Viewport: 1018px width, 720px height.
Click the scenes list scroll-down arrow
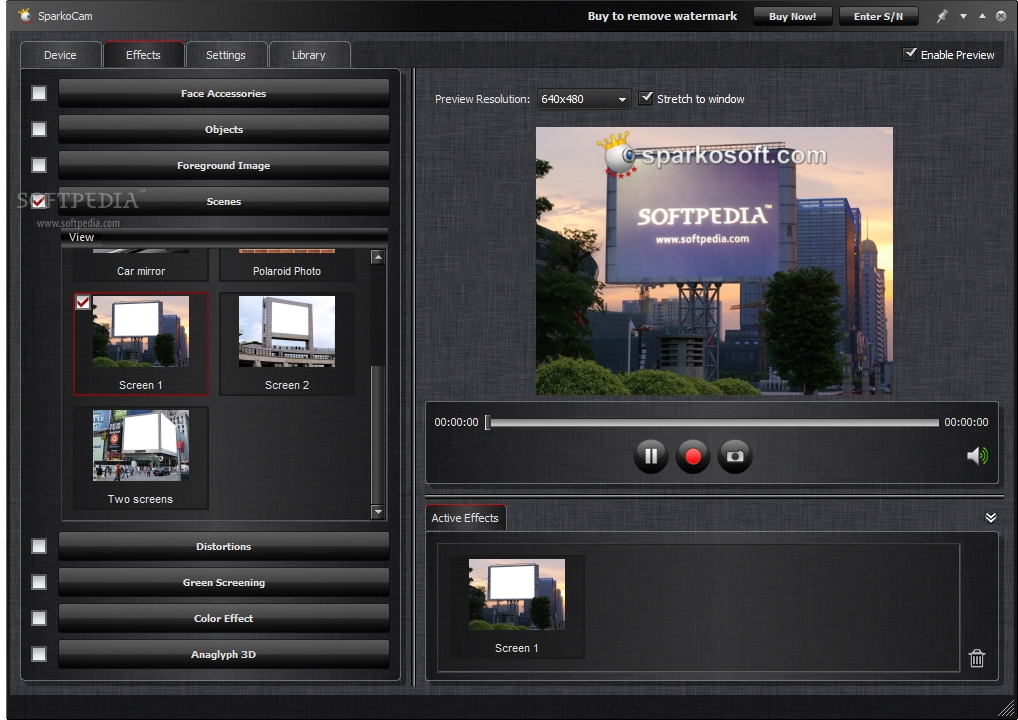click(378, 512)
